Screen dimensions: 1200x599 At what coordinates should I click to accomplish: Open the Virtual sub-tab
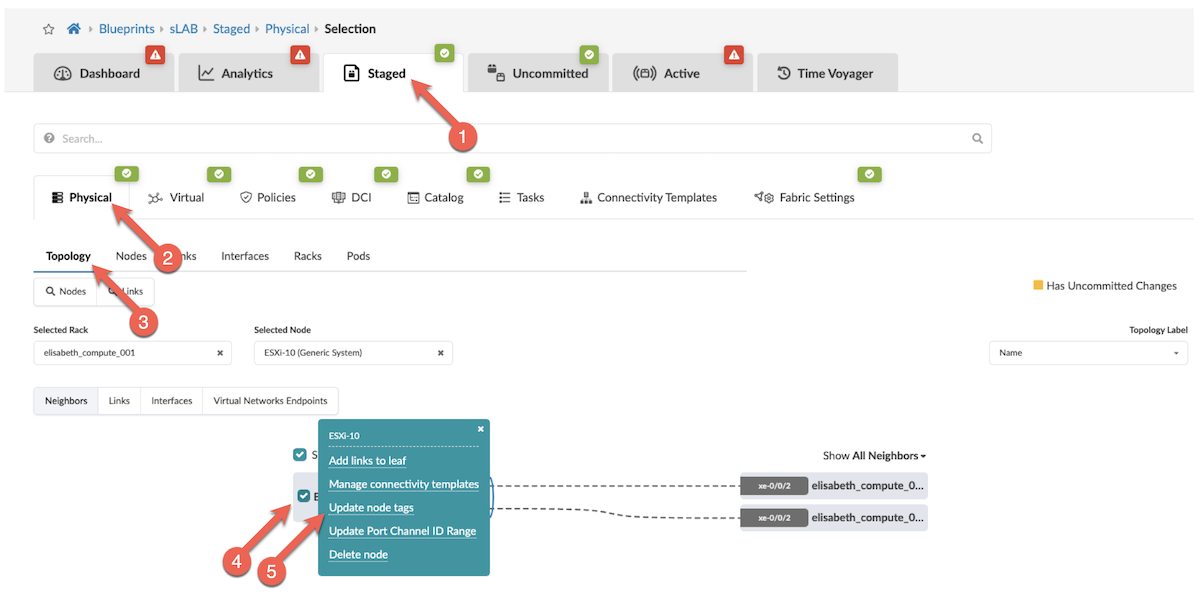176,197
